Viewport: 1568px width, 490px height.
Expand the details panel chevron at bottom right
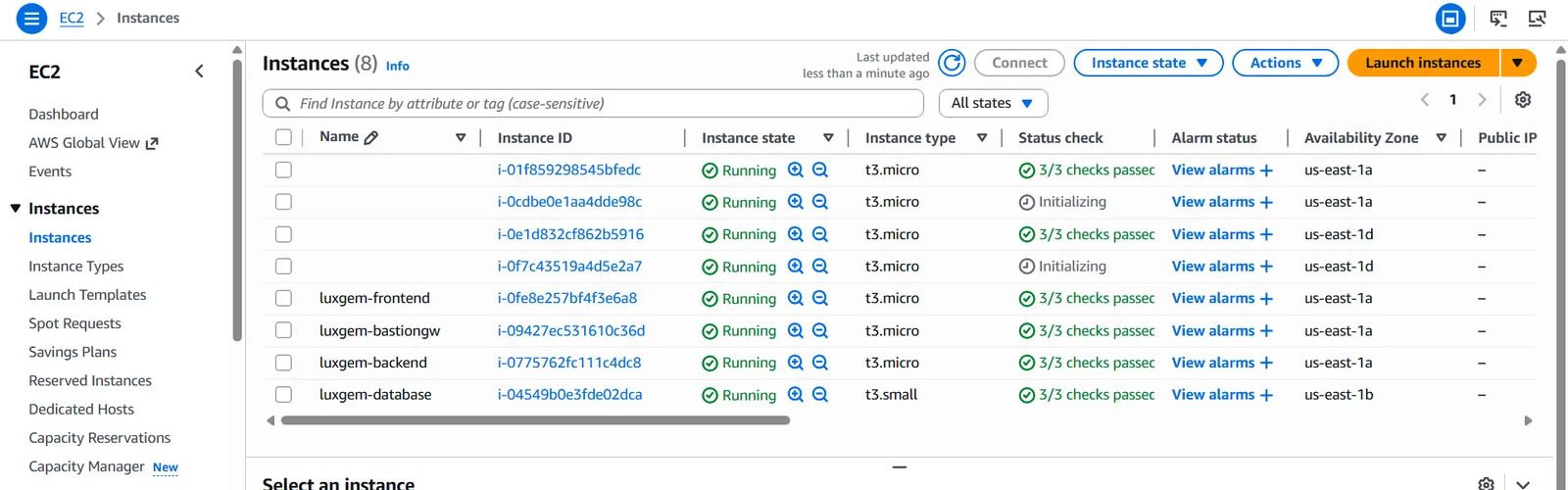click(1522, 483)
